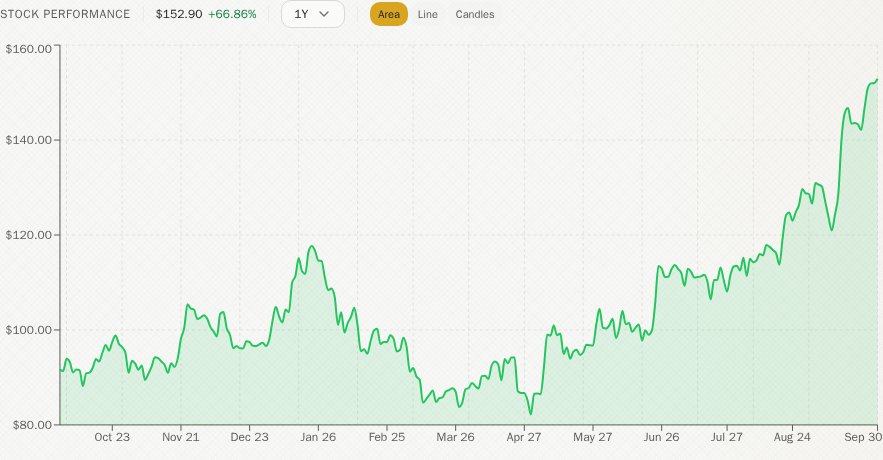Click the Jun 26 date label
883x460 pixels.
(x=661, y=437)
